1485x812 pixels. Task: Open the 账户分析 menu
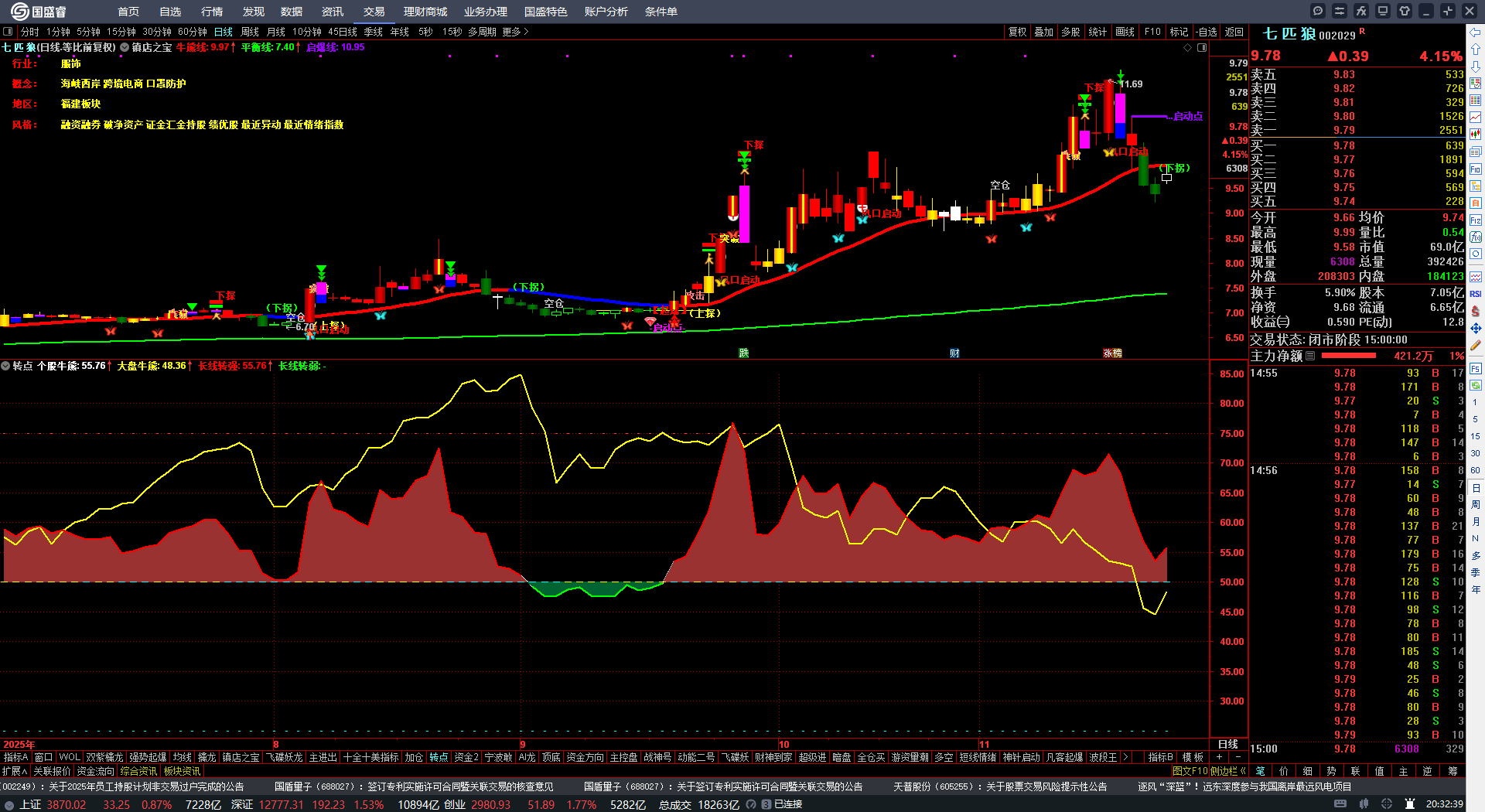(606, 12)
